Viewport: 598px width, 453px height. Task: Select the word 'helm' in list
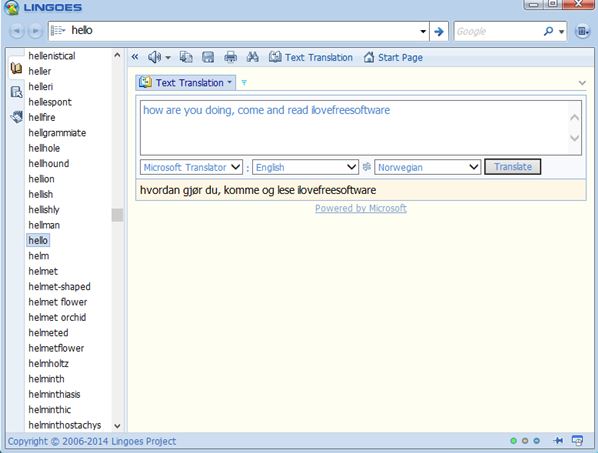39,256
